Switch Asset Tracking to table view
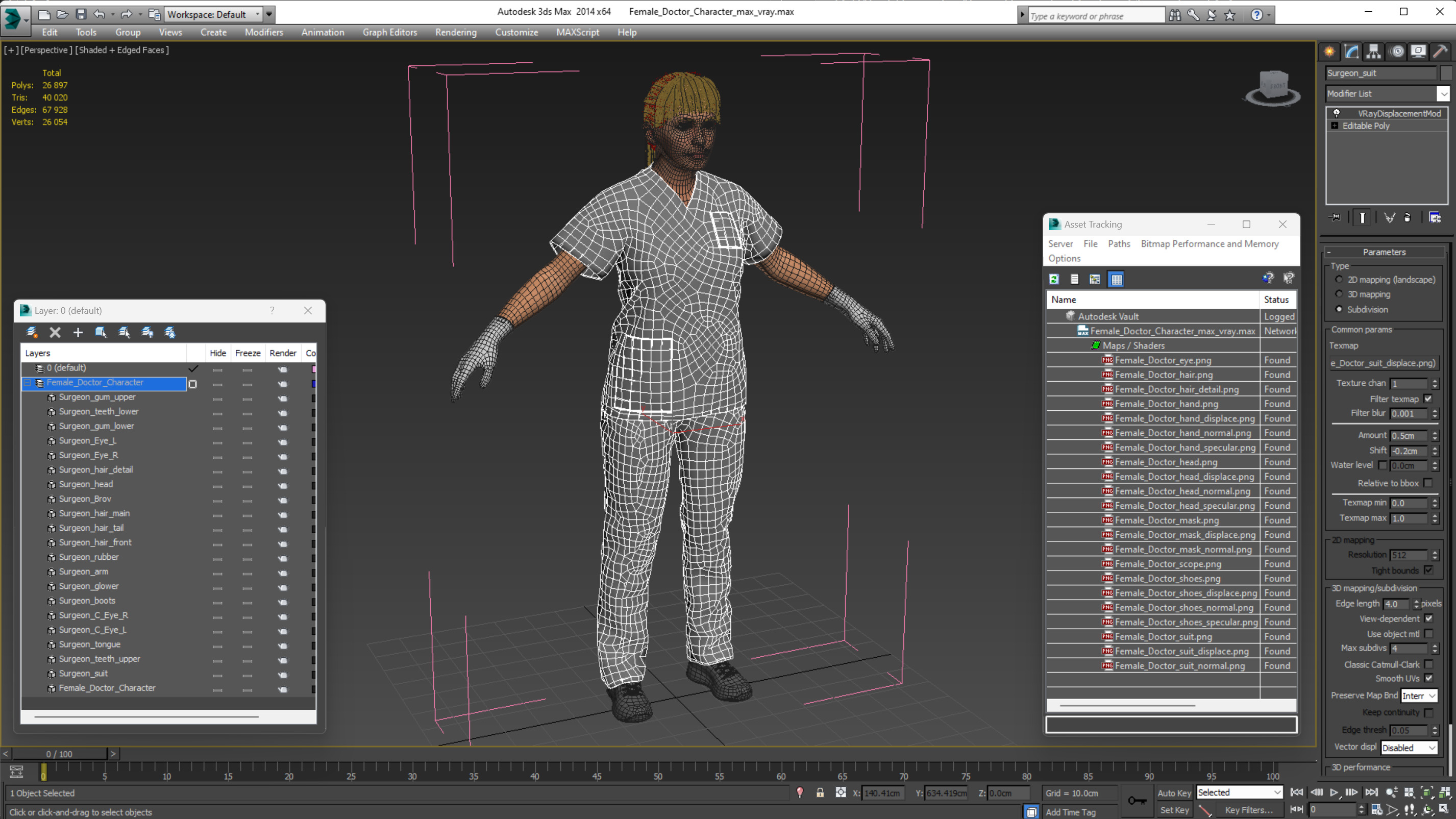The height and width of the screenshot is (819, 1456). tap(1116, 279)
